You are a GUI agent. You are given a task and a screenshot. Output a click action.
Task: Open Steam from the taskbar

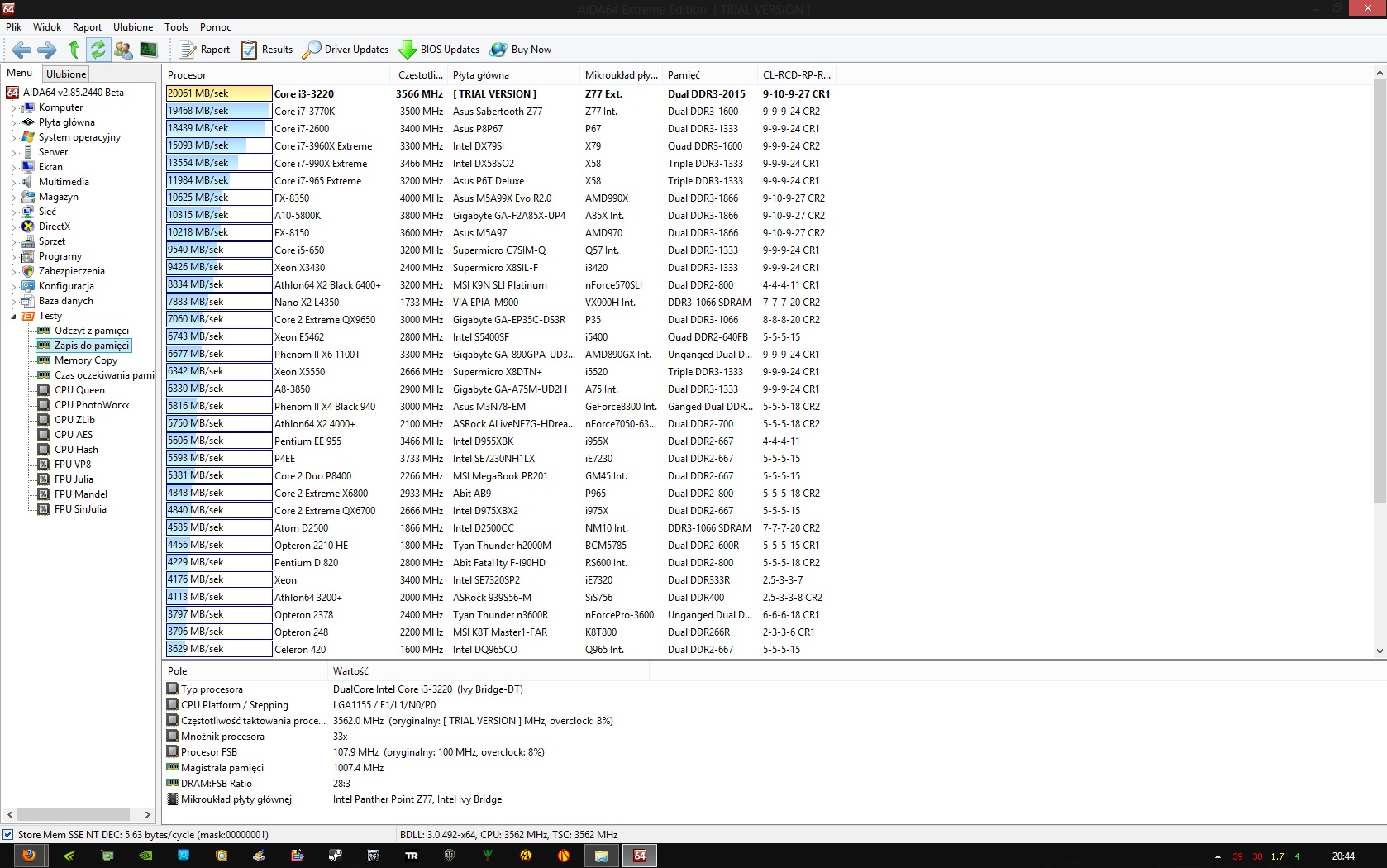335,856
